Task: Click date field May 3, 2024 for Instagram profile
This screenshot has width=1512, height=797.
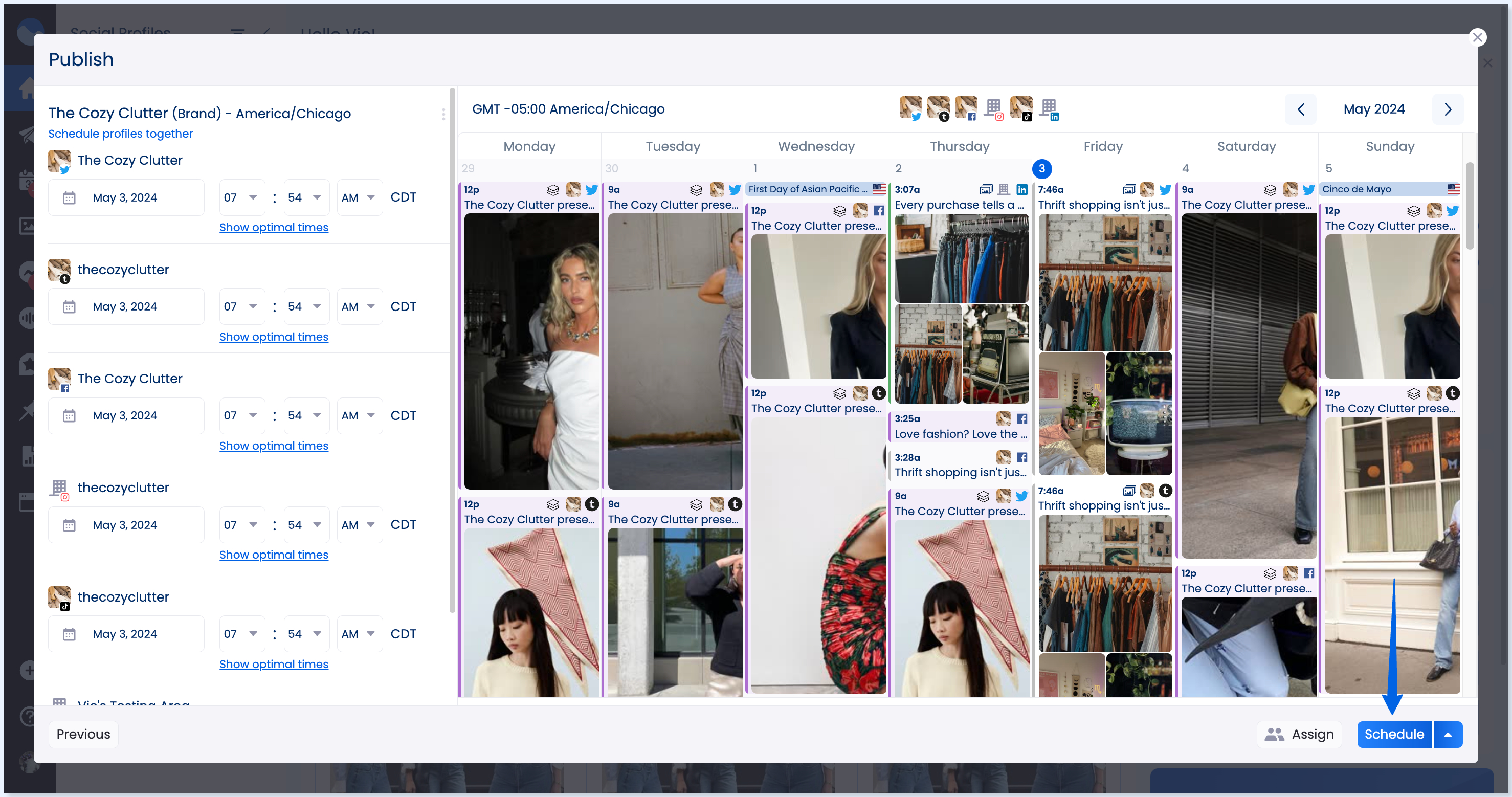Action: coord(126,525)
